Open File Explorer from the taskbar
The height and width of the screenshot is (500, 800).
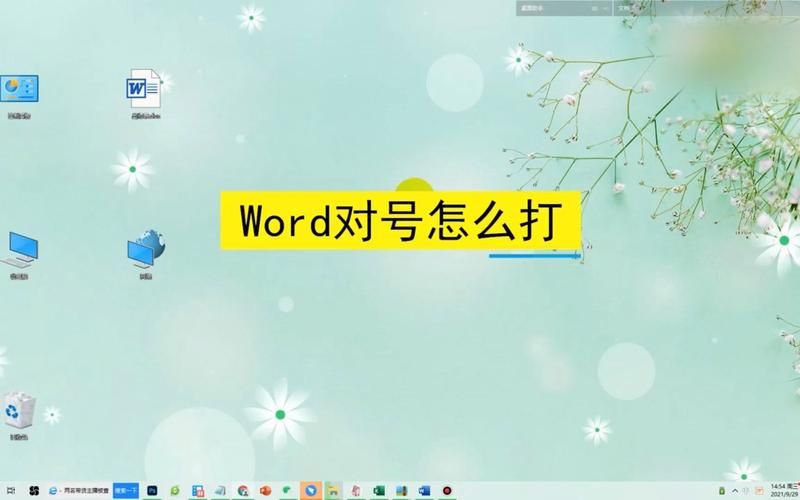[x=333, y=491]
